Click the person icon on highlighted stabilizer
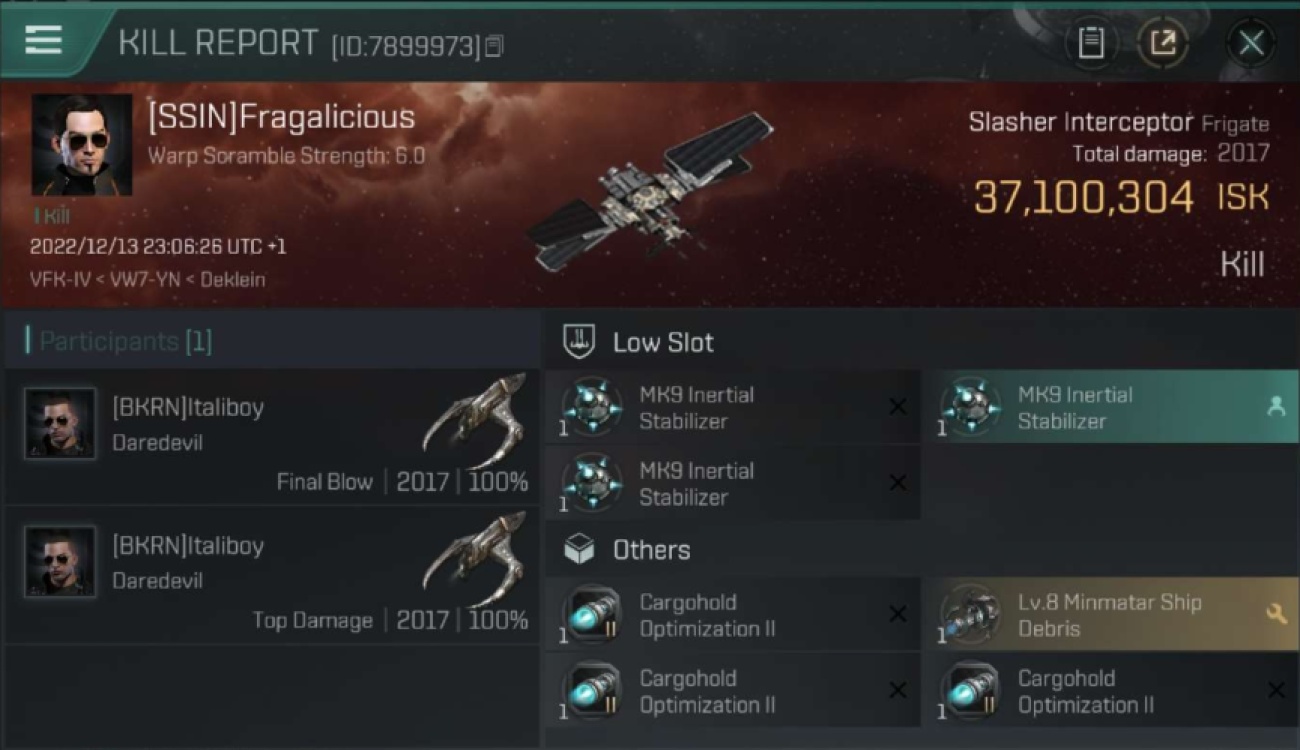The width and height of the screenshot is (1300, 750). pyautogui.click(x=1276, y=406)
